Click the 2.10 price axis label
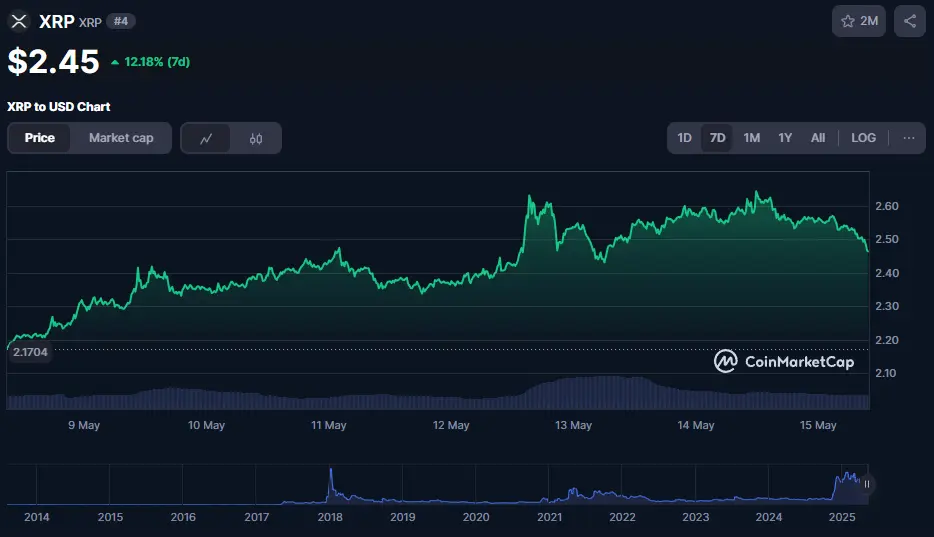The height and width of the screenshot is (537, 934). (x=886, y=373)
